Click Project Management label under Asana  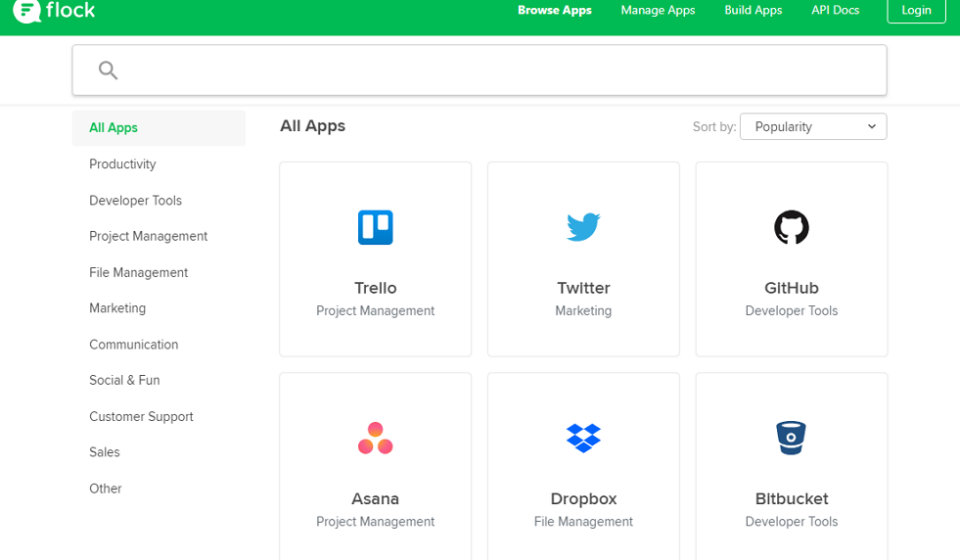(x=375, y=522)
